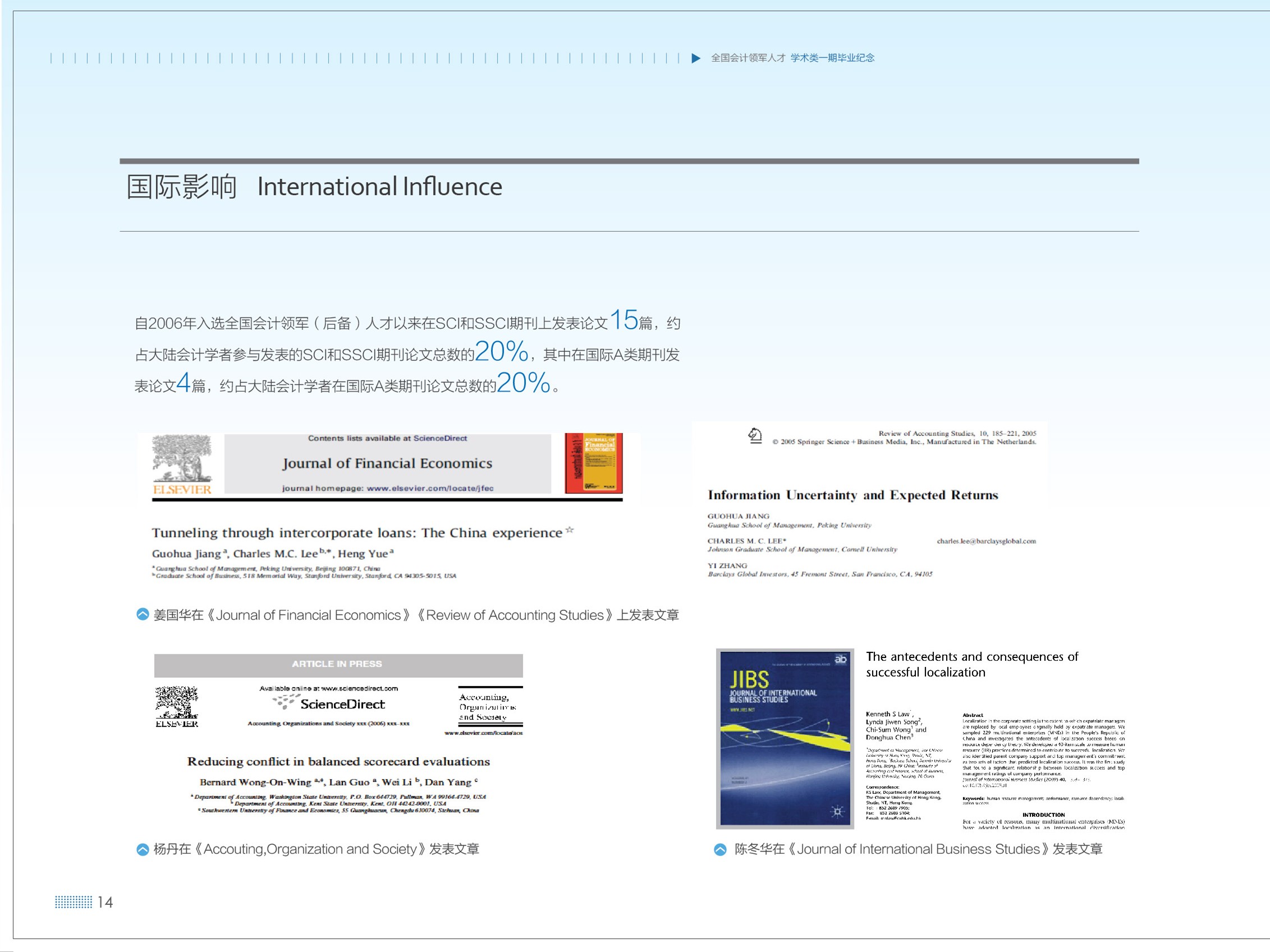Click the blue bullet icon before 杨丹 caption
This screenshot has width=1270, height=952.
click(143, 849)
